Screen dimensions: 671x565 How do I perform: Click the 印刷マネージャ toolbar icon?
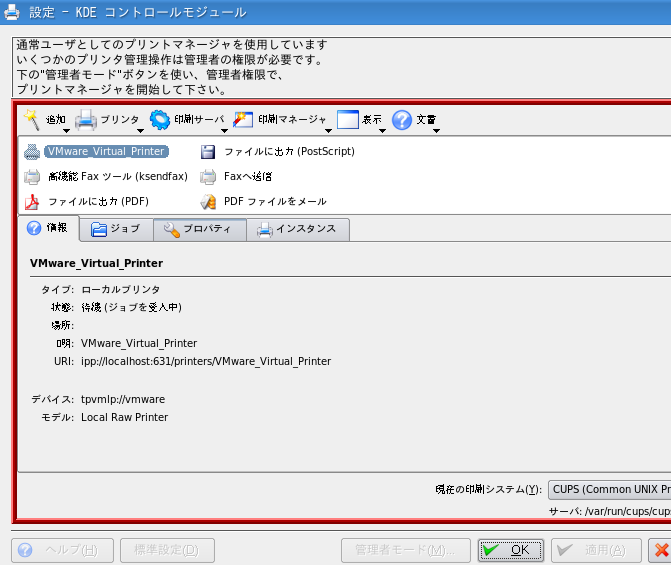tap(243, 120)
